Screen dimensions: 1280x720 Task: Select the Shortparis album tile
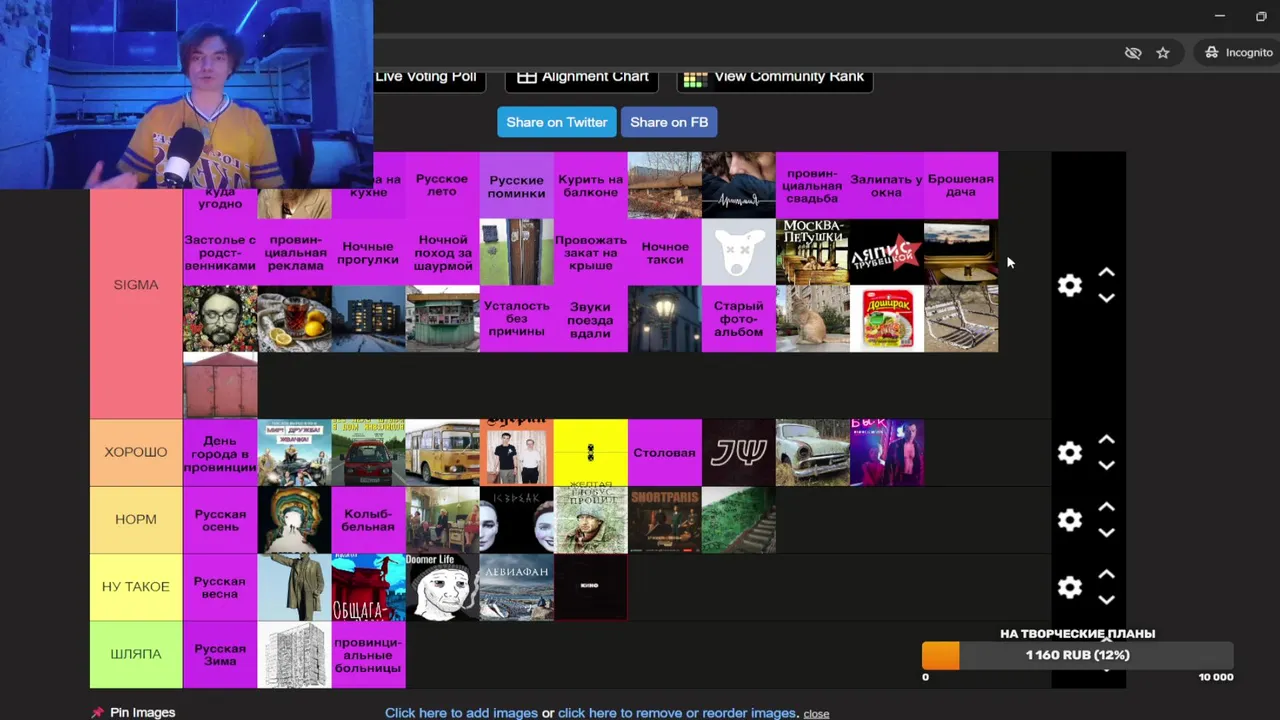(664, 519)
